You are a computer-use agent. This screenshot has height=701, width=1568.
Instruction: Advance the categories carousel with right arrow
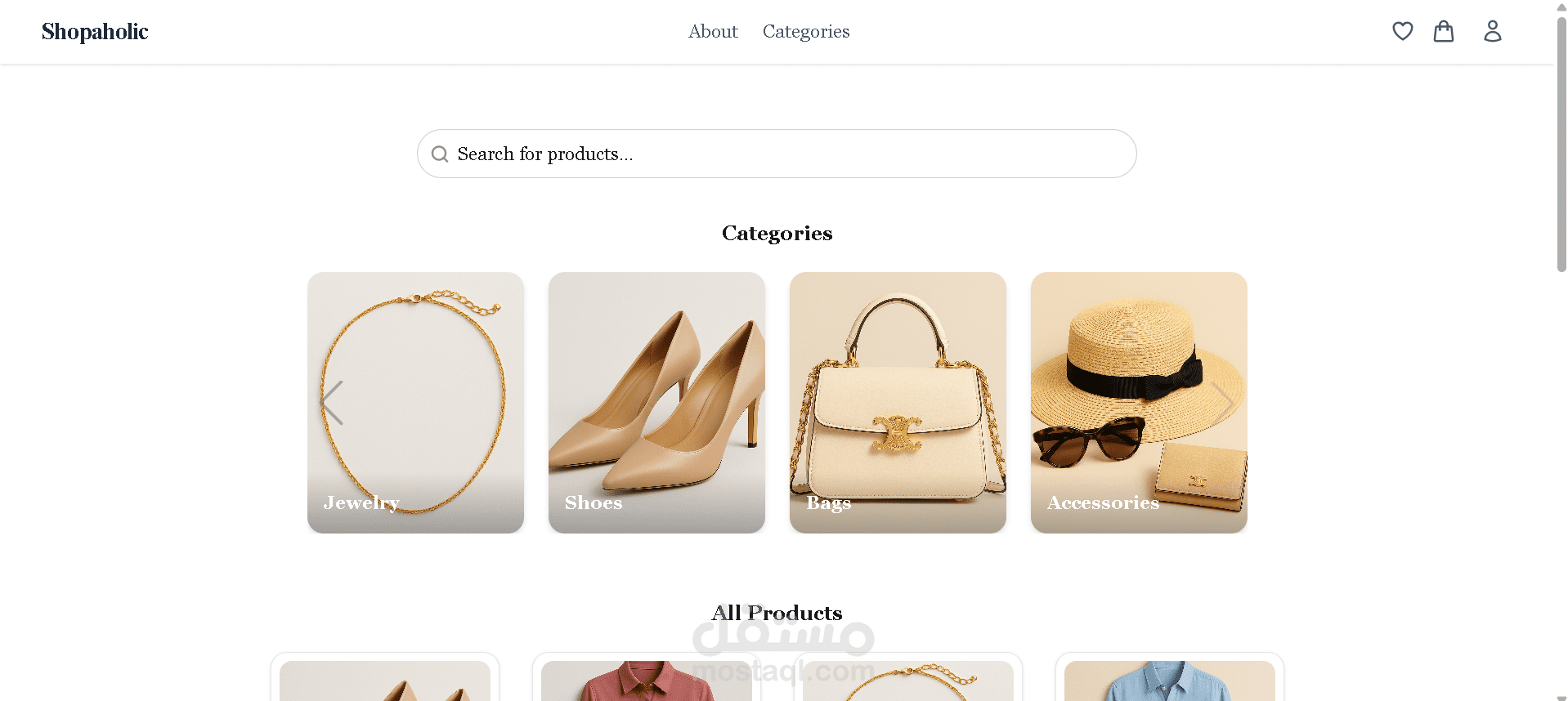tap(1223, 403)
